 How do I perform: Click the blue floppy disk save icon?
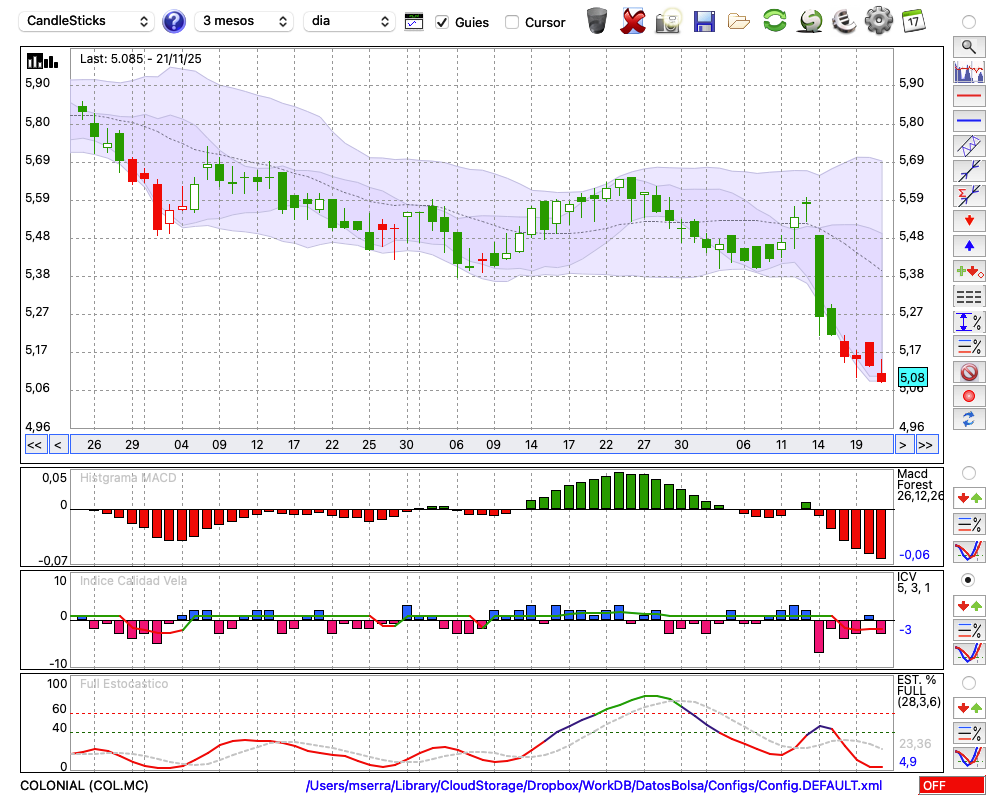(x=704, y=21)
